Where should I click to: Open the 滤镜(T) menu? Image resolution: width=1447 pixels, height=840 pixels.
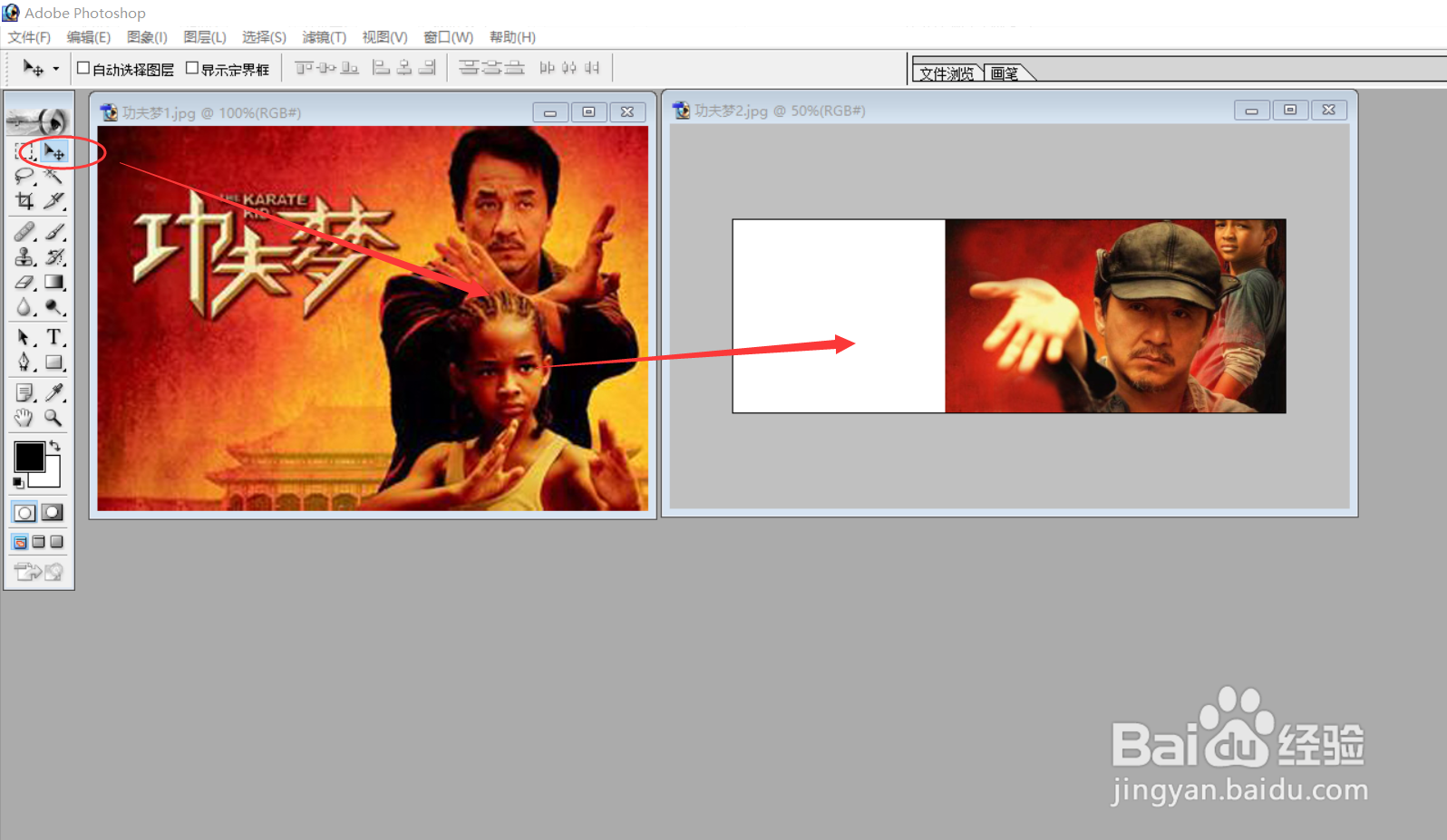(x=325, y=37)
